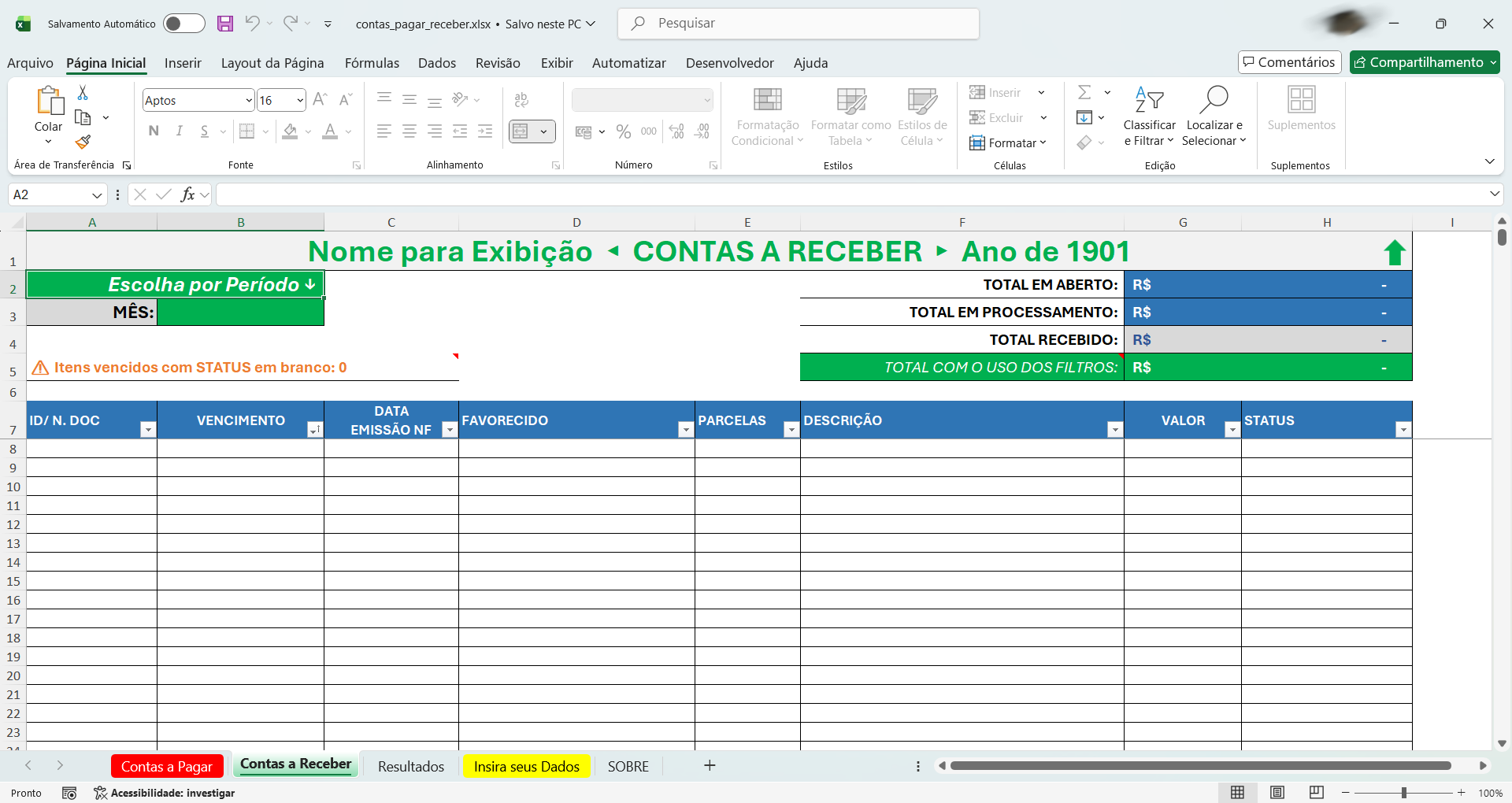Toggle the Salvamento Automático switch
This screenshot has width=1512, height=803.
coord(183,24)
